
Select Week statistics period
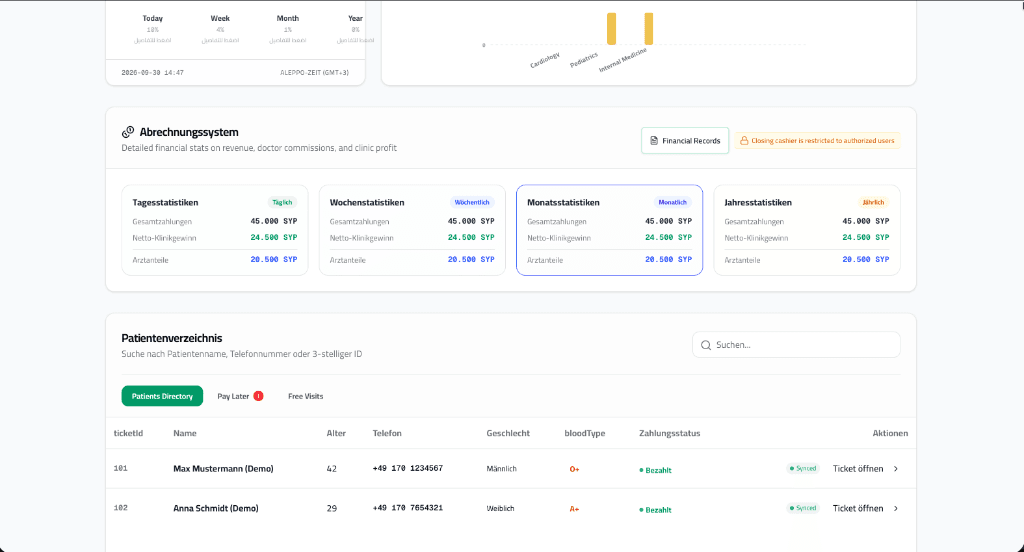(220, 28)
